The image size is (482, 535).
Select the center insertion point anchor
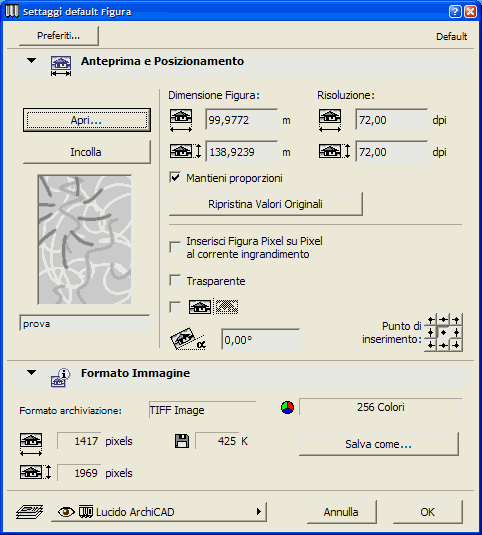pos(443,332)
